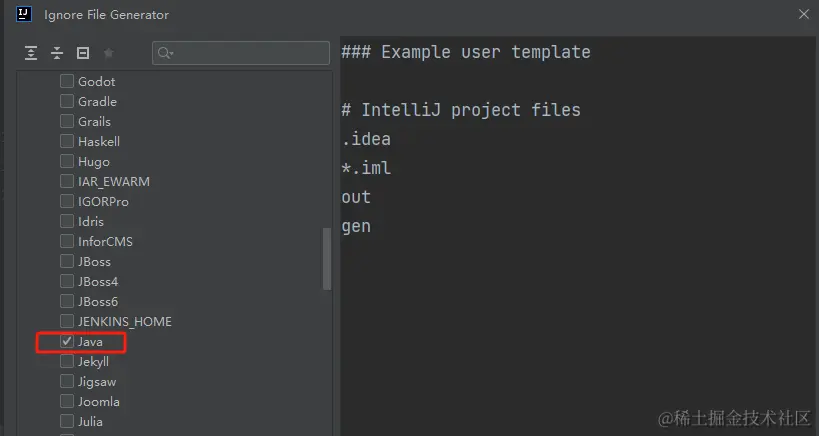Toggle the Julia template checkbox
This screenshot has height=436, width=819.
coord(67,422)
